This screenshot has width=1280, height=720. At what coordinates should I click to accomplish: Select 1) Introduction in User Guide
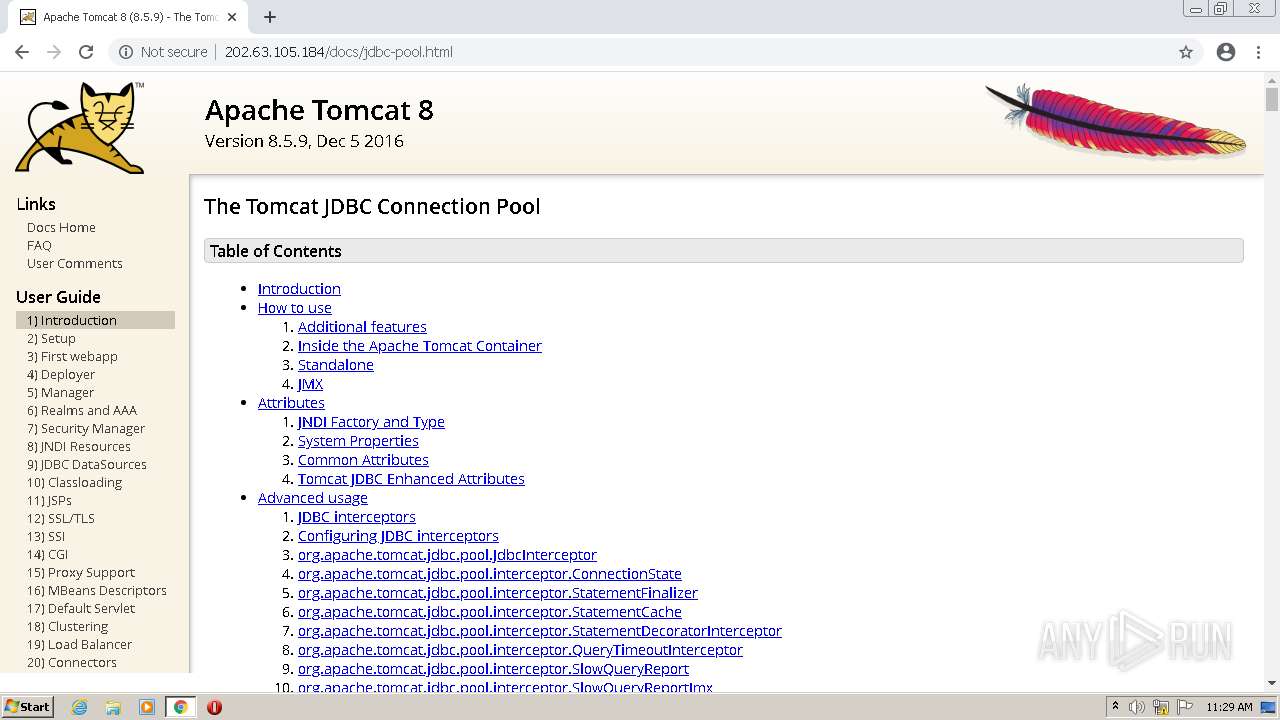click(x=95, y=320)
